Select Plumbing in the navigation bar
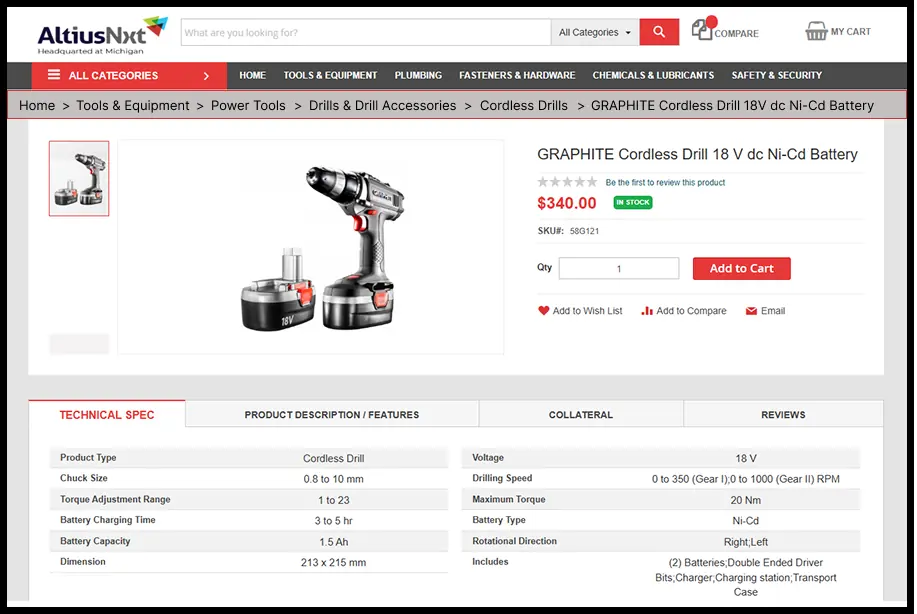 (x=418, y=75)
